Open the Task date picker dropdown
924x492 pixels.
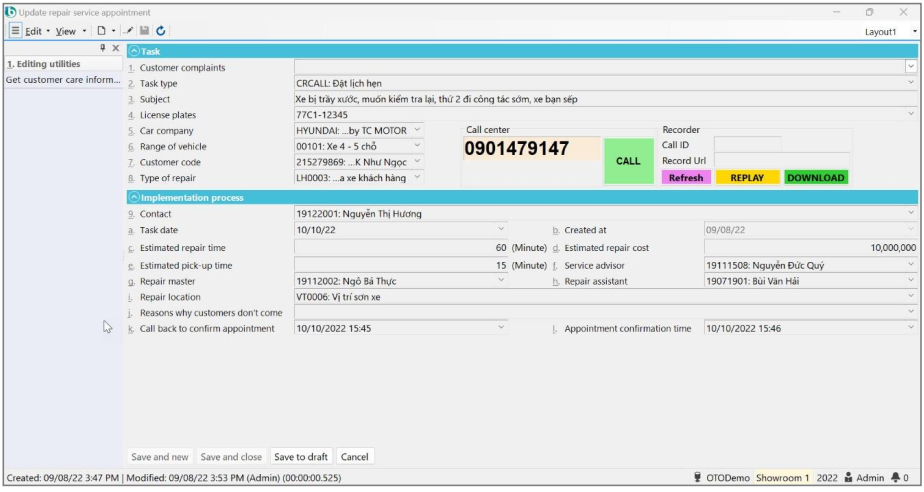501,229
